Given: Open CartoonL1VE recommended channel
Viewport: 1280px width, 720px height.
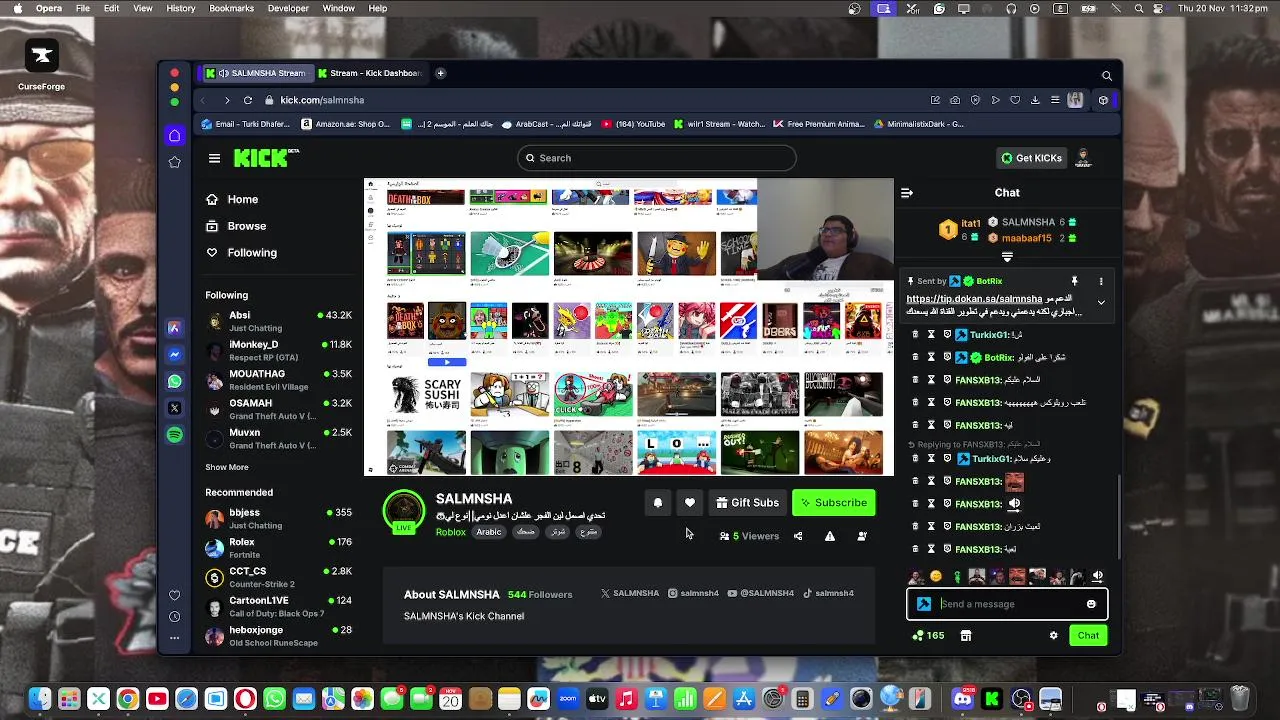Looking at the screenshot, I should click(279, 606).
